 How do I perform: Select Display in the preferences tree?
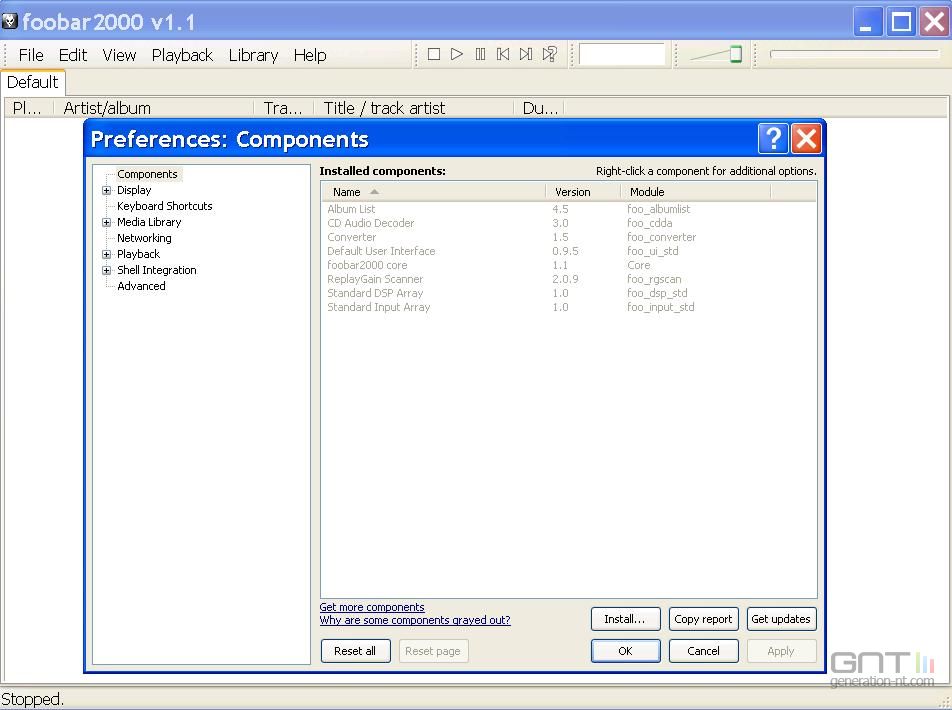(134, 190)
